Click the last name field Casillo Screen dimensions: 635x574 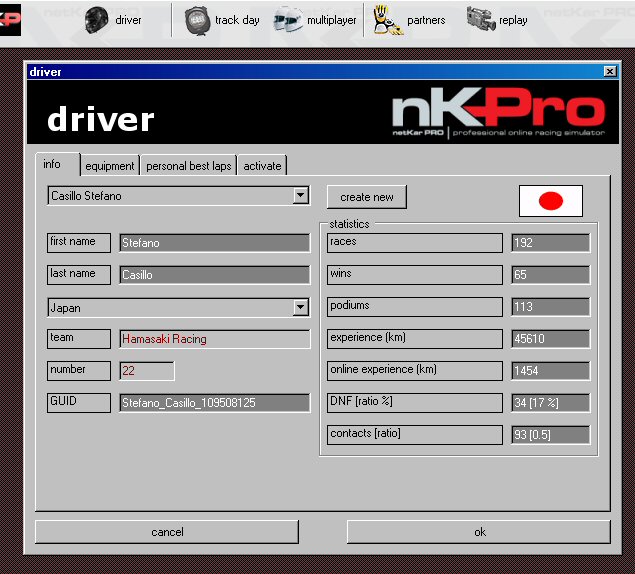(215, 275)
